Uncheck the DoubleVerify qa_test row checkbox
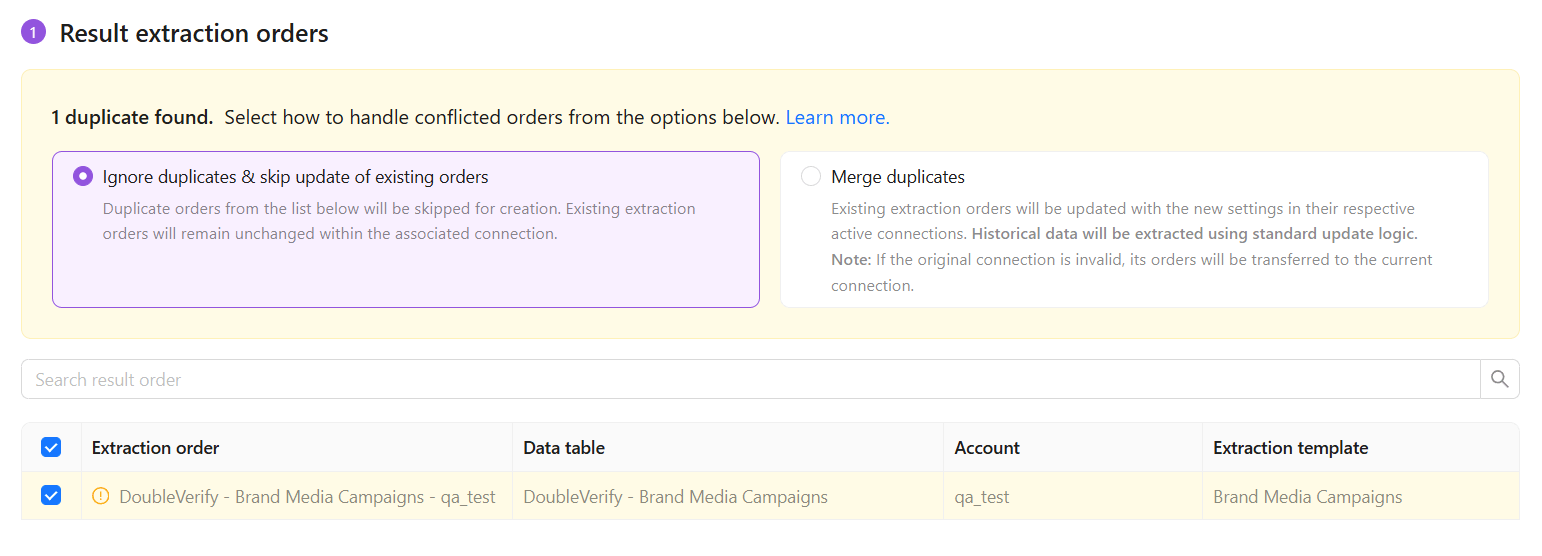 pos(51,496)
